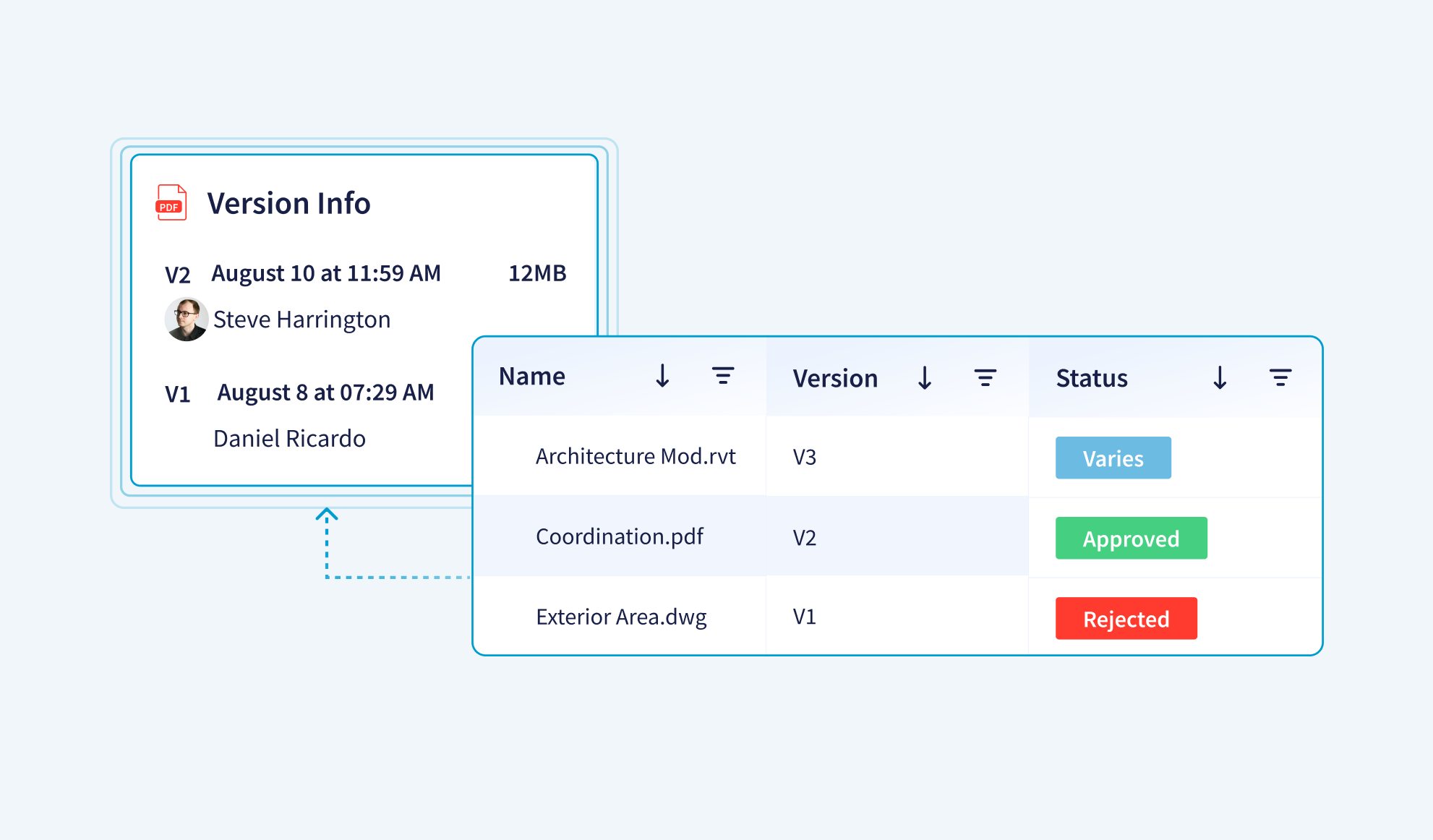Select the August 8 at 07:29 AM entry

[325, 393]
